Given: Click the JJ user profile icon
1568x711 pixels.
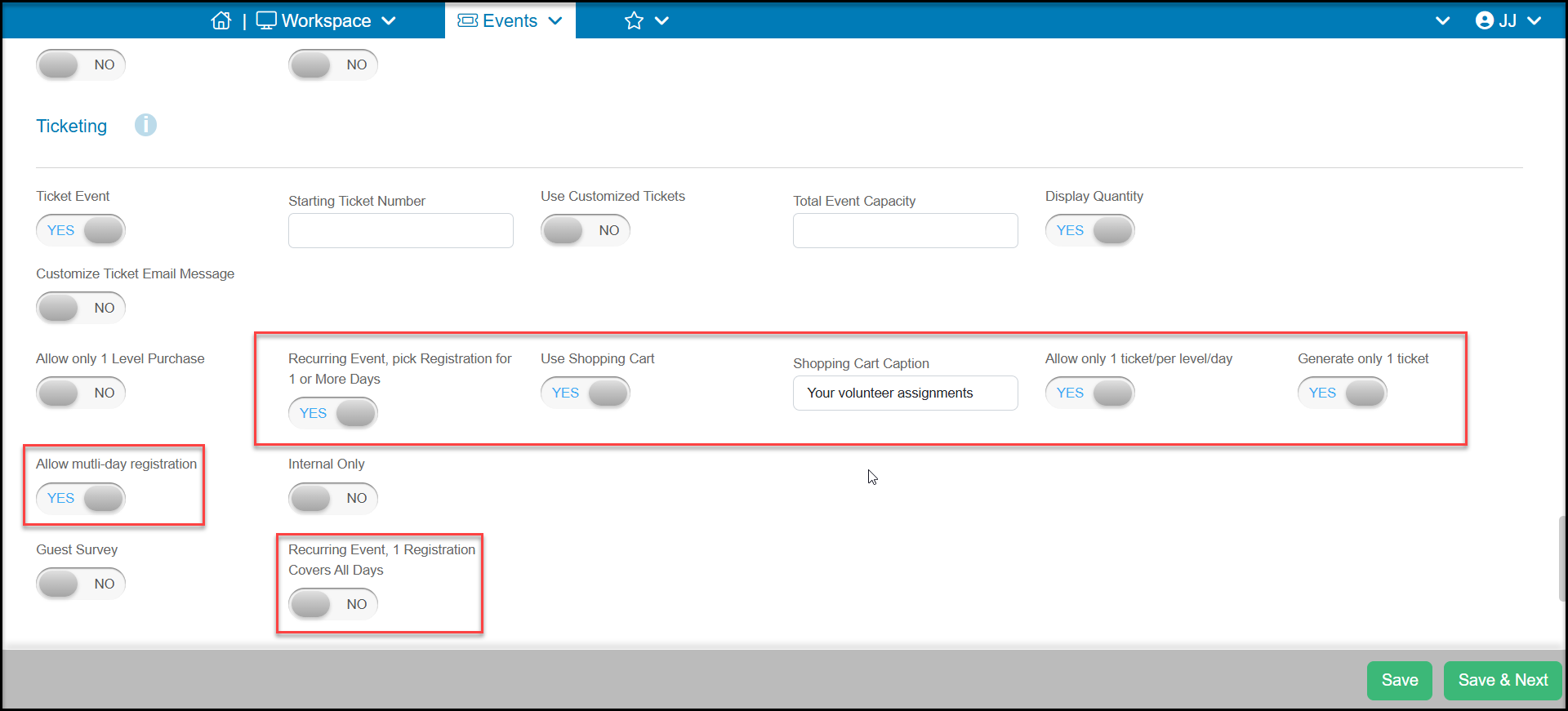Looking at the screenshot, I should [x=1485, y=20].
